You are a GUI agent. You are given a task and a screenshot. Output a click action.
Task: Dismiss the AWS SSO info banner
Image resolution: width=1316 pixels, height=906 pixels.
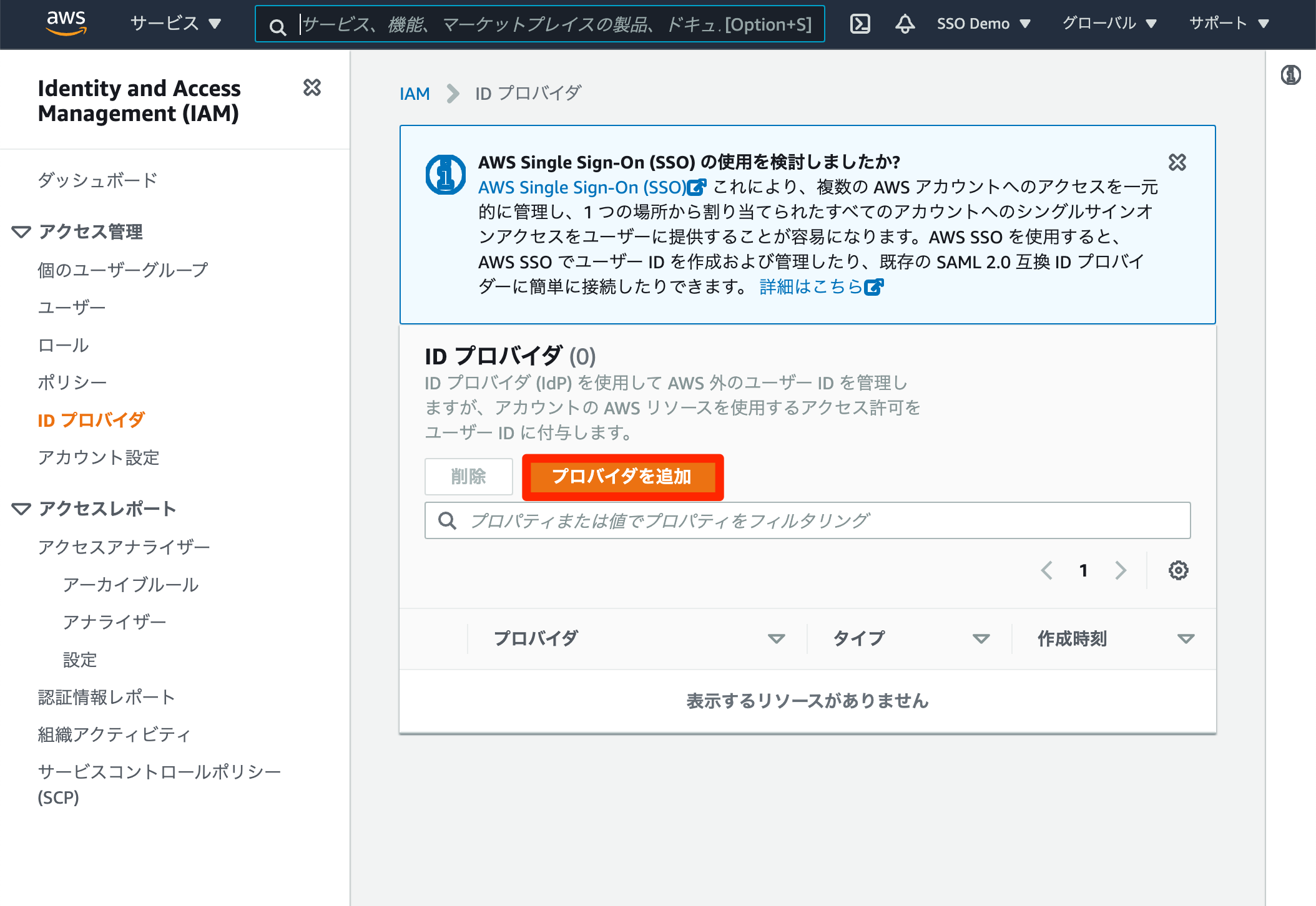(1177, 162)
